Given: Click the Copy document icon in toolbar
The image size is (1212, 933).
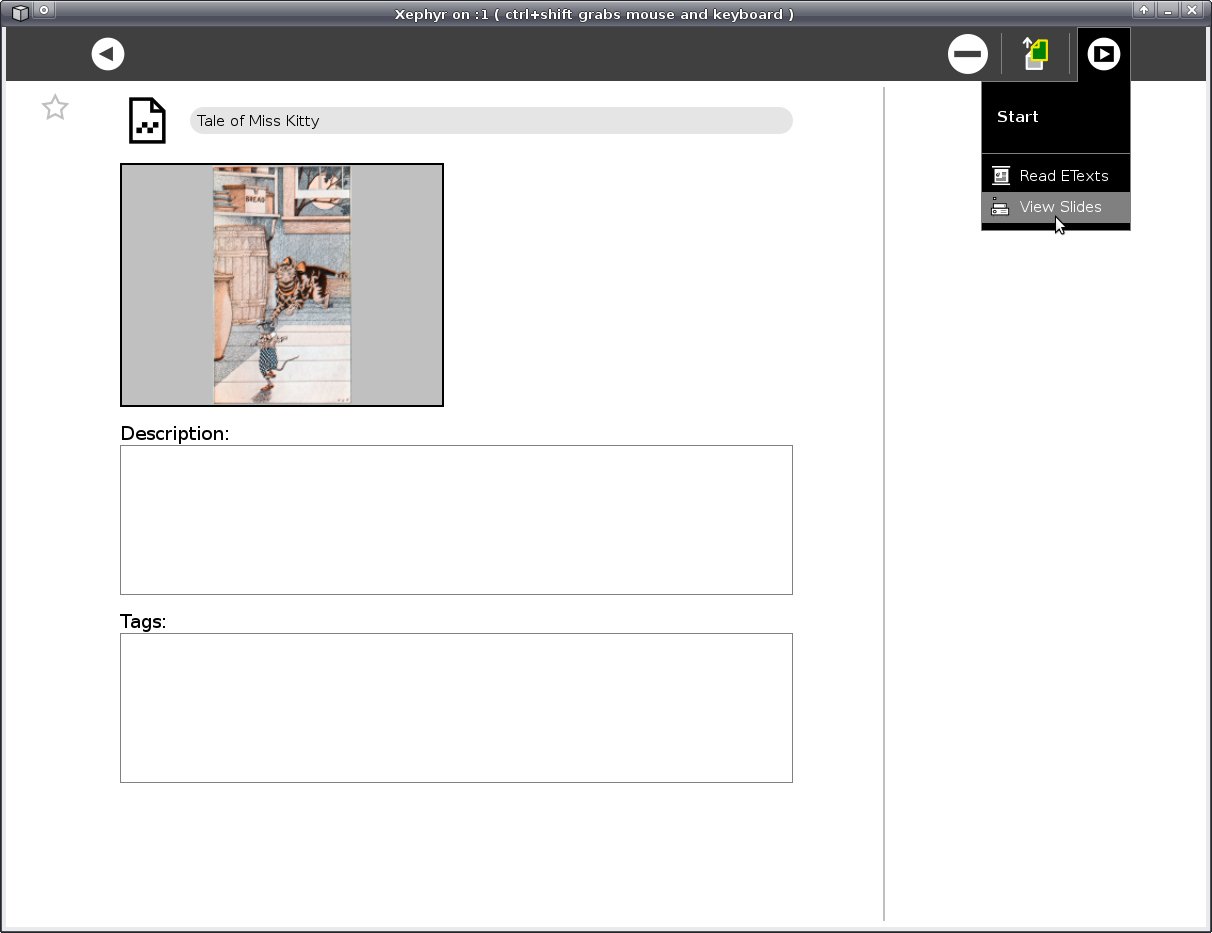Looking at the screenshot, I should pos(1035,54).
